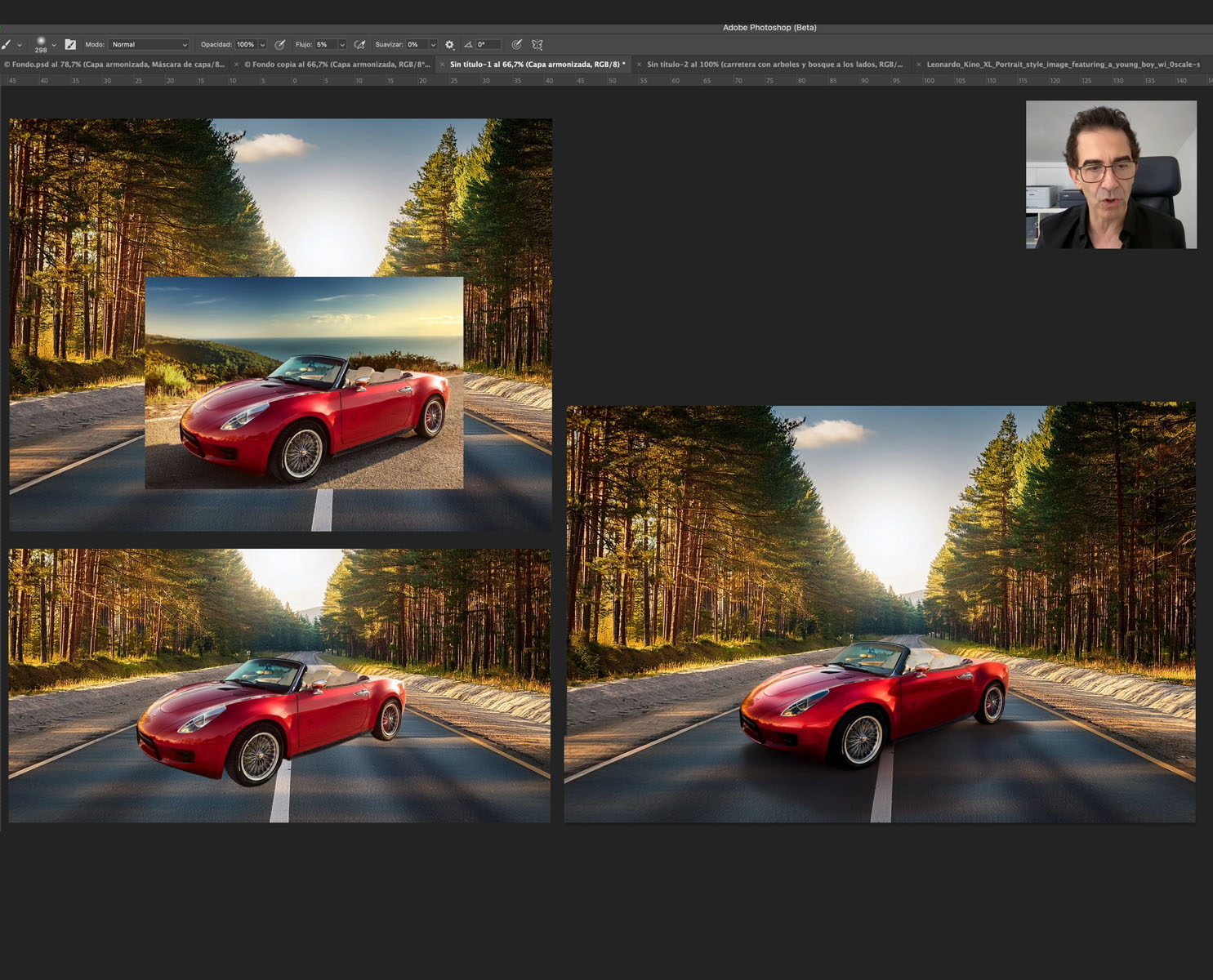Click the brush angle input field

[488, 45]
